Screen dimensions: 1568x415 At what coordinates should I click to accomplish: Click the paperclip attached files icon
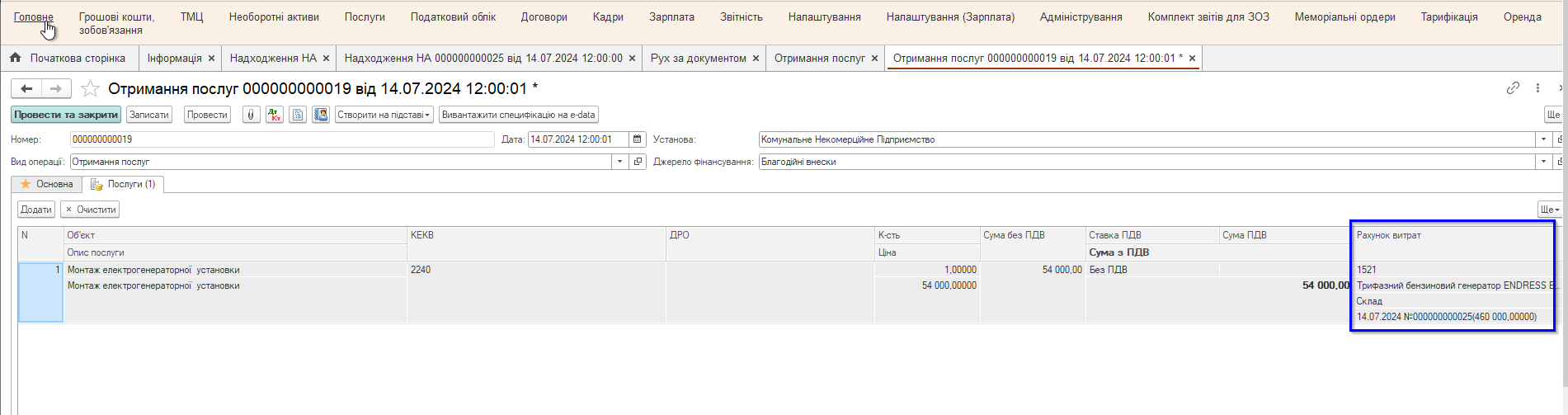251,115
